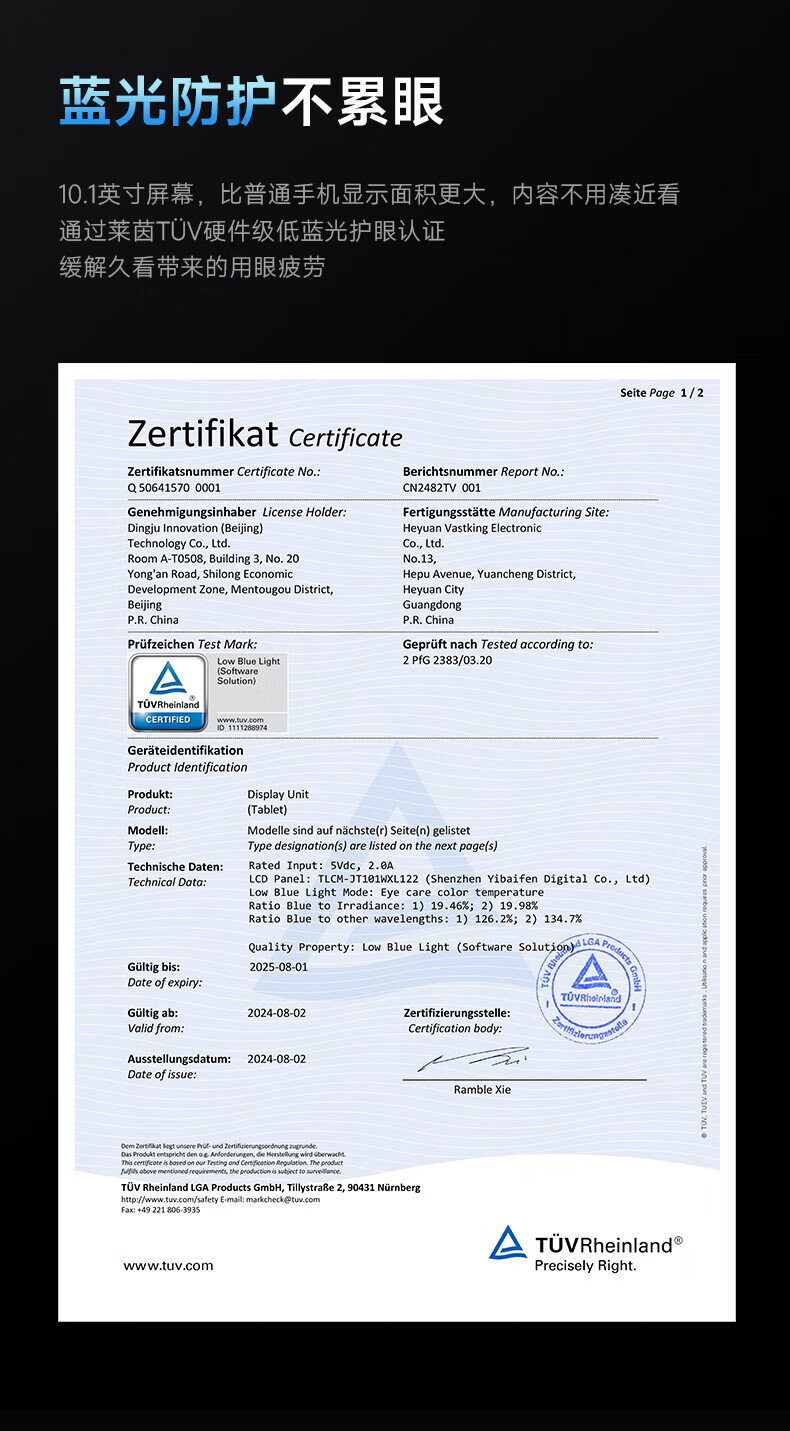Click the expiry date 2025-08-01
The width and height of the screenshot is (790, 1431).
click(x=278, y=967)
